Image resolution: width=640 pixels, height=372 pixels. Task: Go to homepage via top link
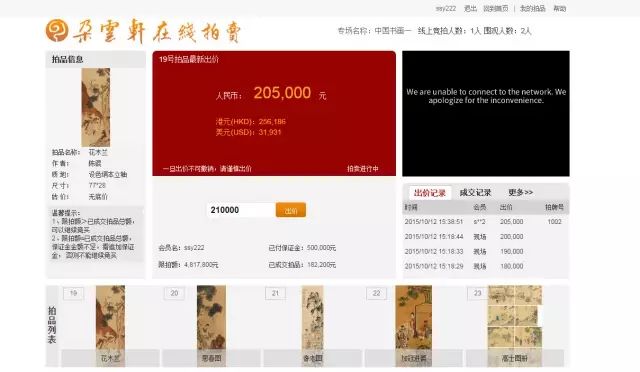click(x=496, y=8)
